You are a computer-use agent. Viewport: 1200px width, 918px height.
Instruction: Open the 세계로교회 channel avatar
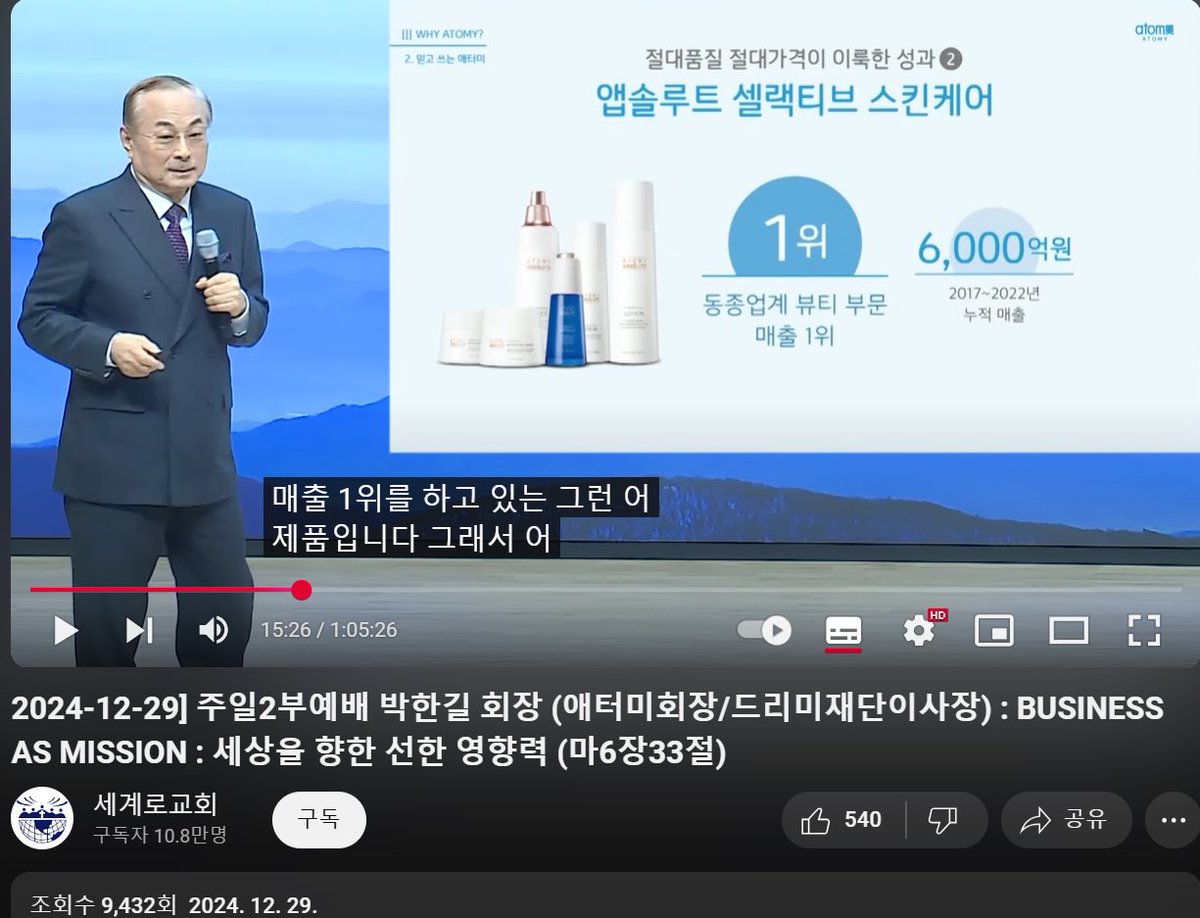click(42, 818)
